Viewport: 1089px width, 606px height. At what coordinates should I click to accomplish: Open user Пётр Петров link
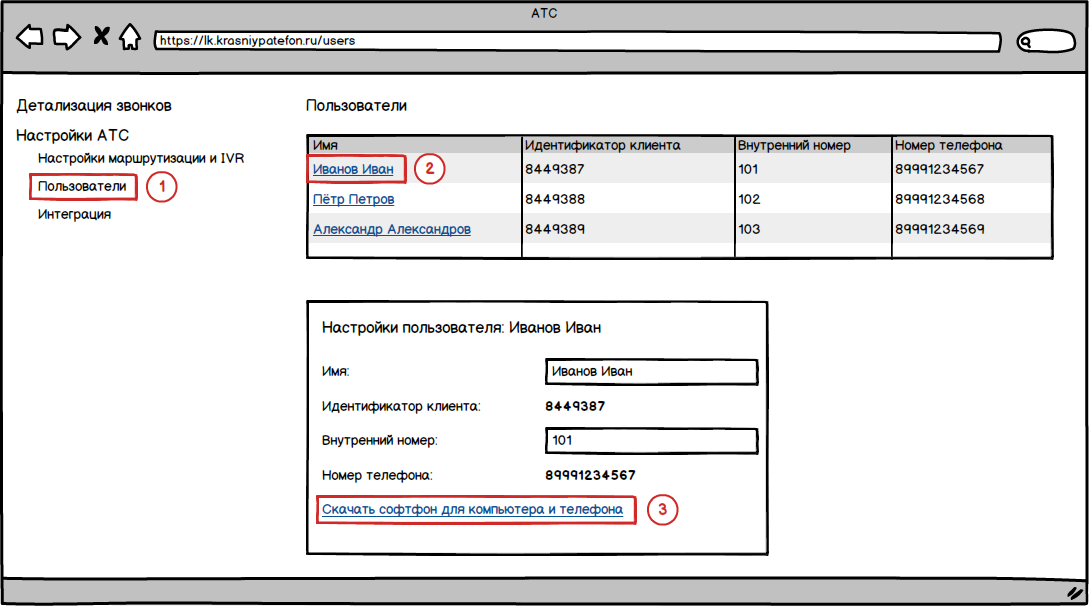coord(353,199)
